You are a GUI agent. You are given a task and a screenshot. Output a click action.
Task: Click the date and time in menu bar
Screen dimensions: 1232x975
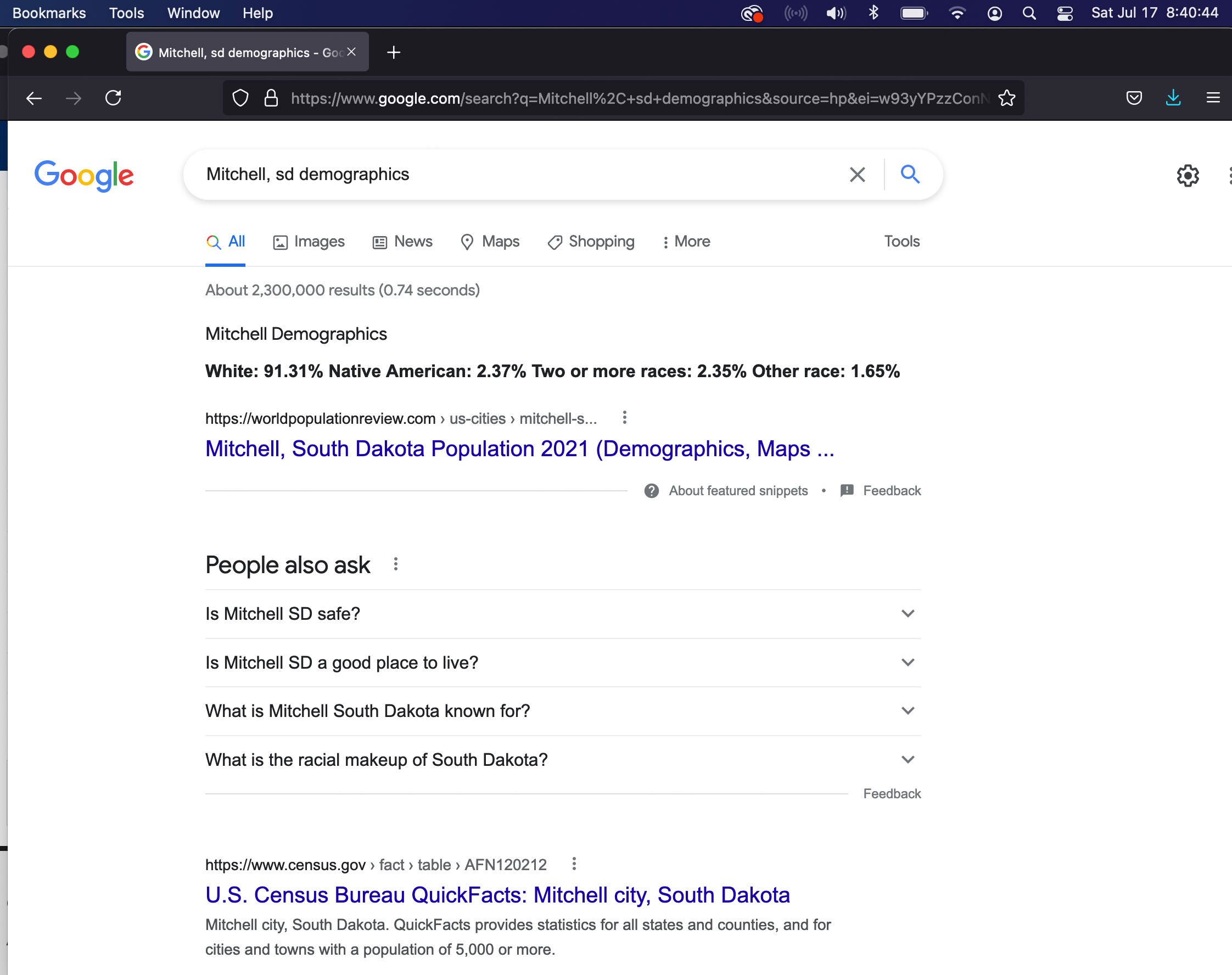click(x=1155, y=13)
